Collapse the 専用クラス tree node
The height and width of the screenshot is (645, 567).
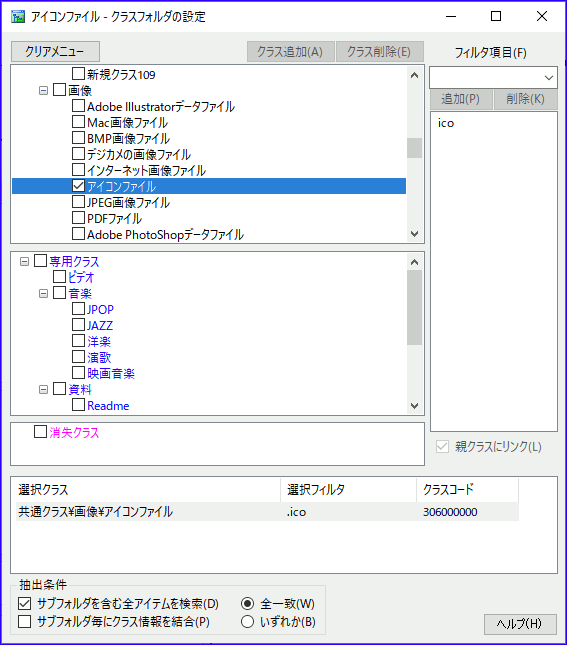click(24, 262)
